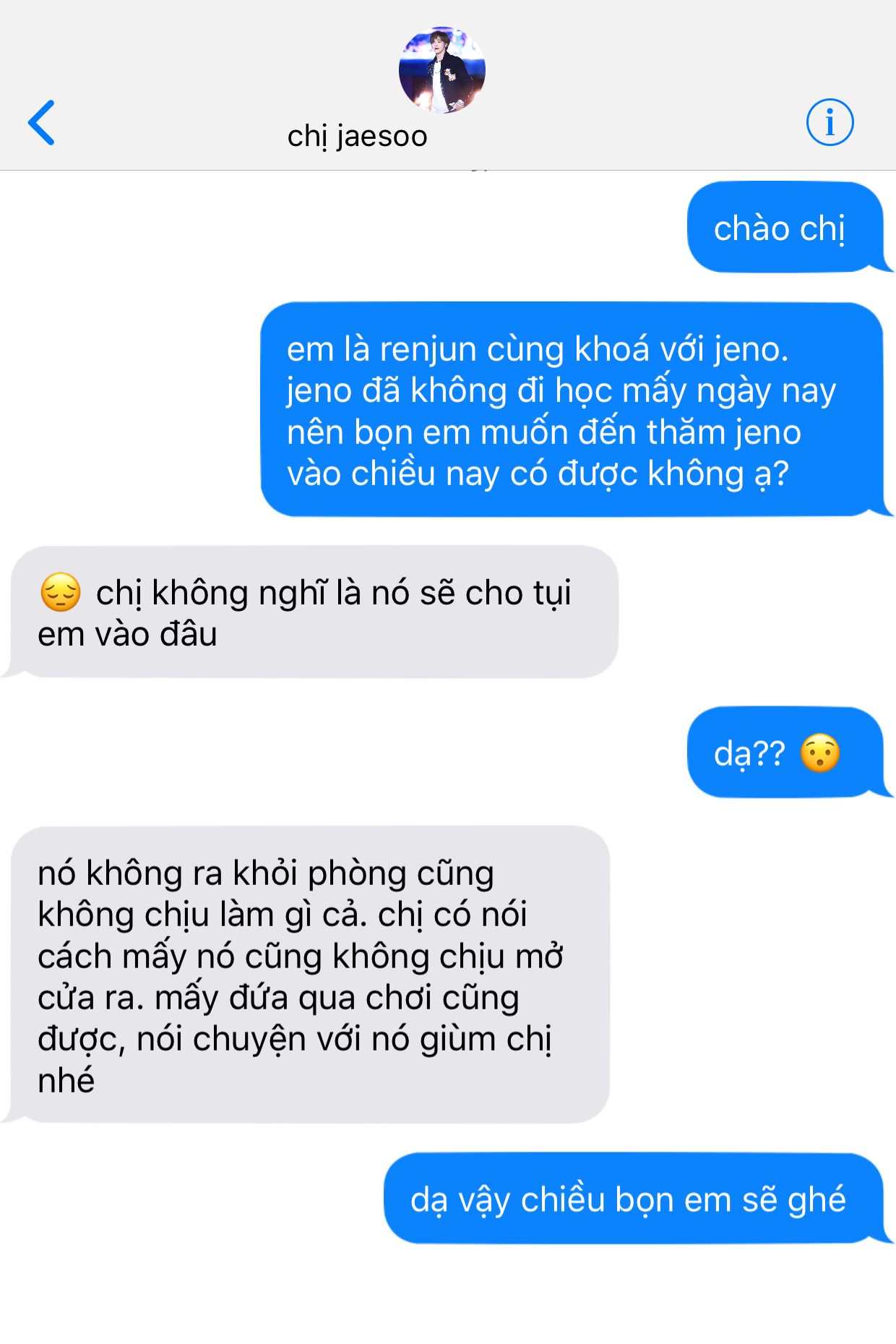Tap the pensive face emoji
Screen dimensions: 896x1344
[61, 592]
